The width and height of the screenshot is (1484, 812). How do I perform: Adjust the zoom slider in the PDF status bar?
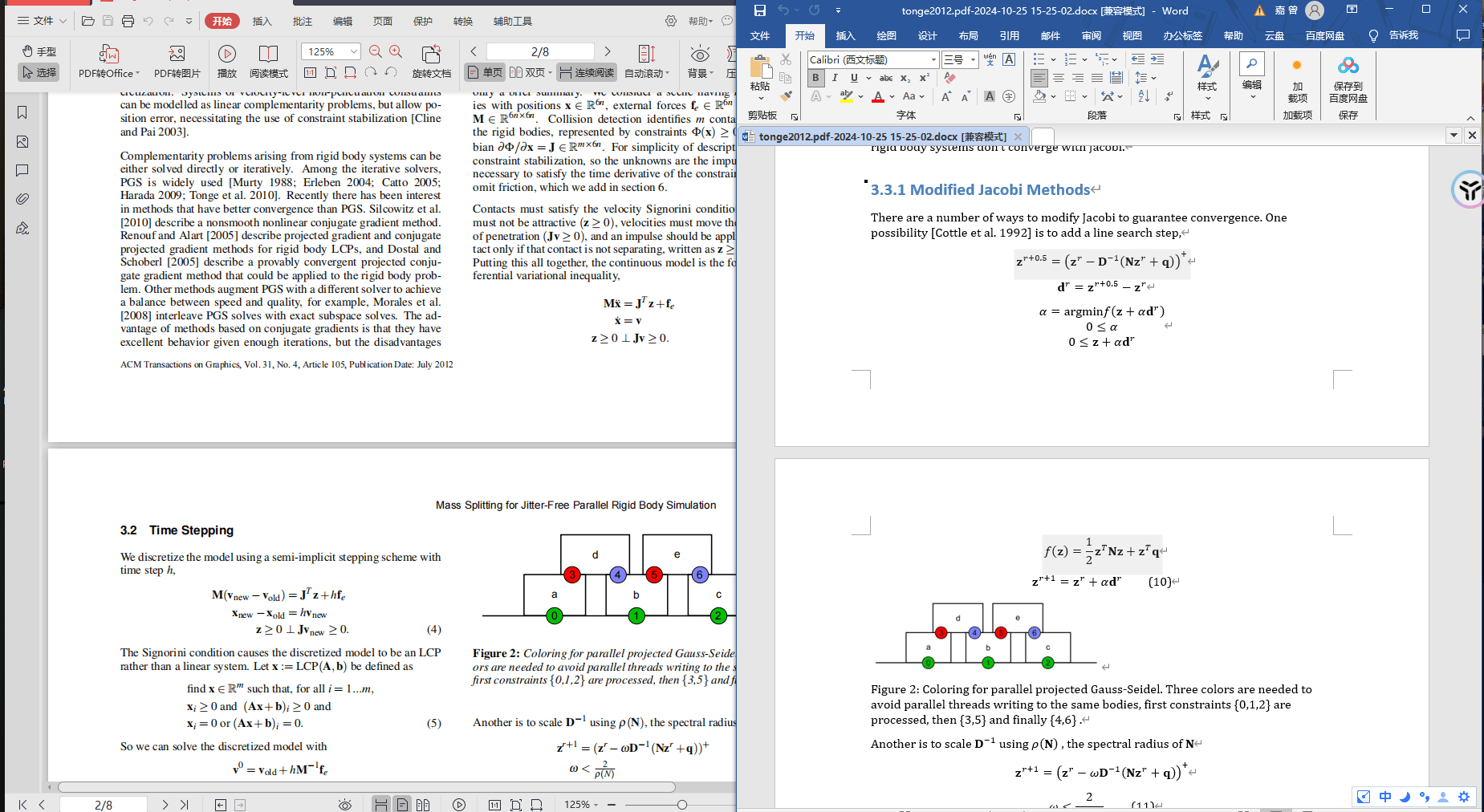click(x=681, y=804)
